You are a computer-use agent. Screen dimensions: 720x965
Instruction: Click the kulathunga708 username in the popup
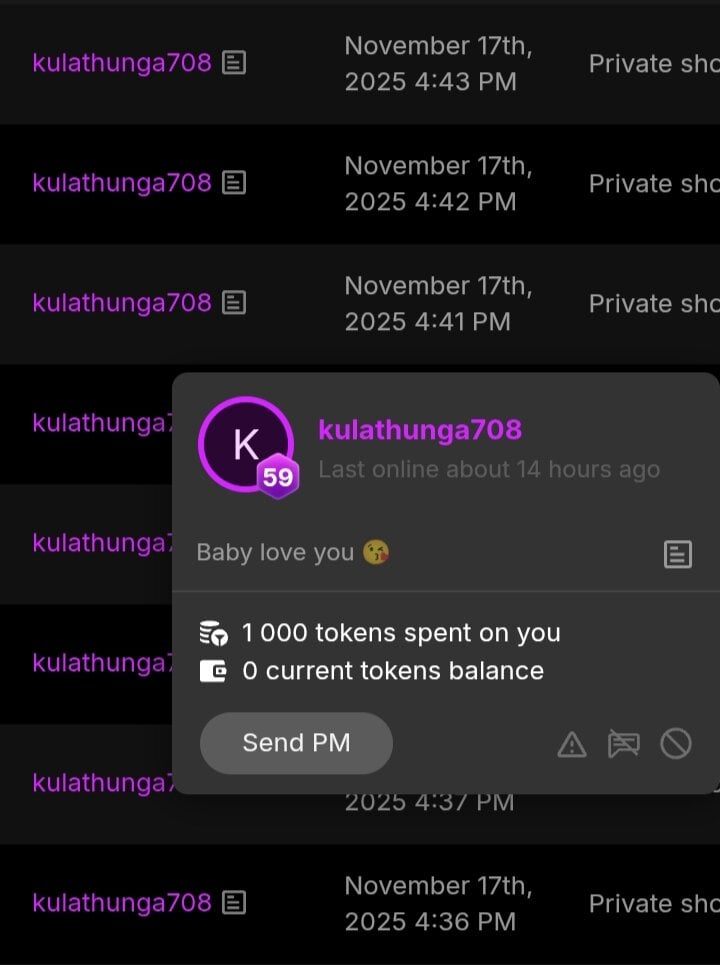[x=420, y=430]
